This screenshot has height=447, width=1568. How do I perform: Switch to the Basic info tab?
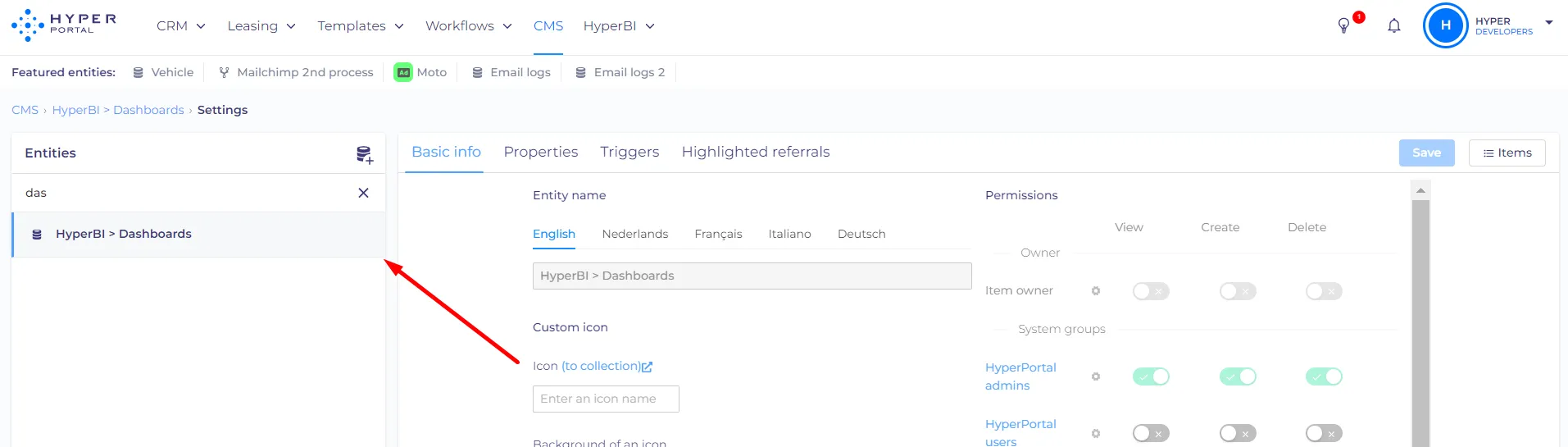(446, 153)
